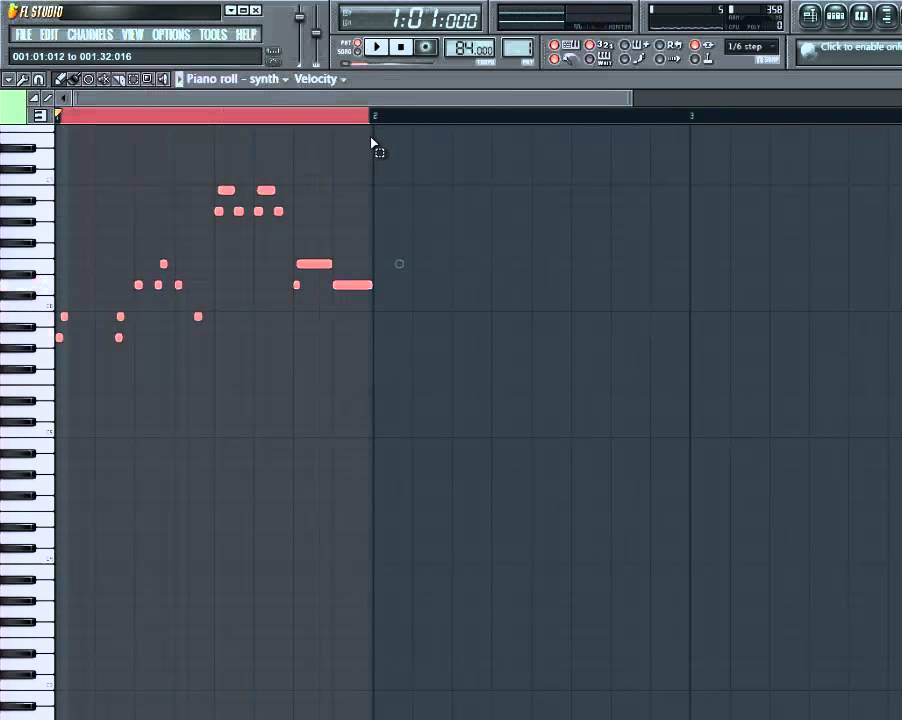Select the Delete tool in piano roll

(88, 79)
